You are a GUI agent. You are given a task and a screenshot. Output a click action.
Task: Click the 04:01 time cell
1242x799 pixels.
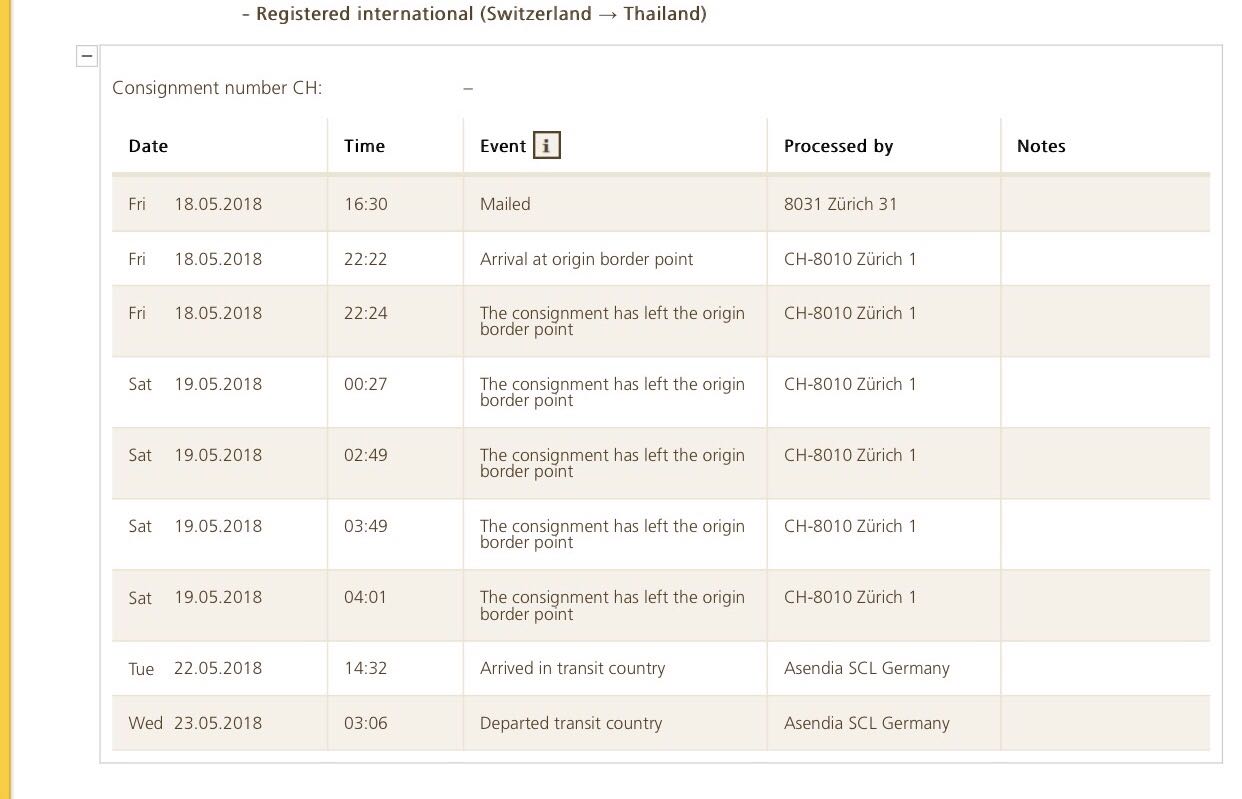(365, 597)
